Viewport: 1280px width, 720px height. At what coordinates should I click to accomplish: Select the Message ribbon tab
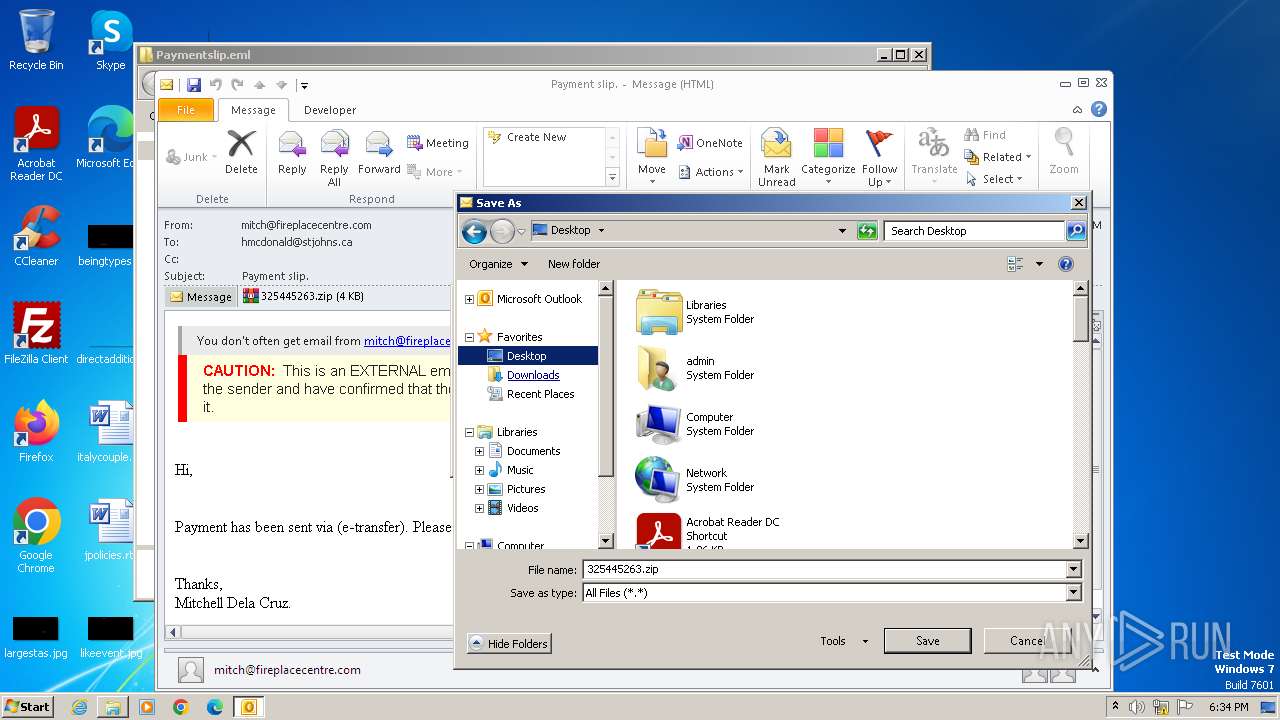pyautogui.click(x=253, y=110)
